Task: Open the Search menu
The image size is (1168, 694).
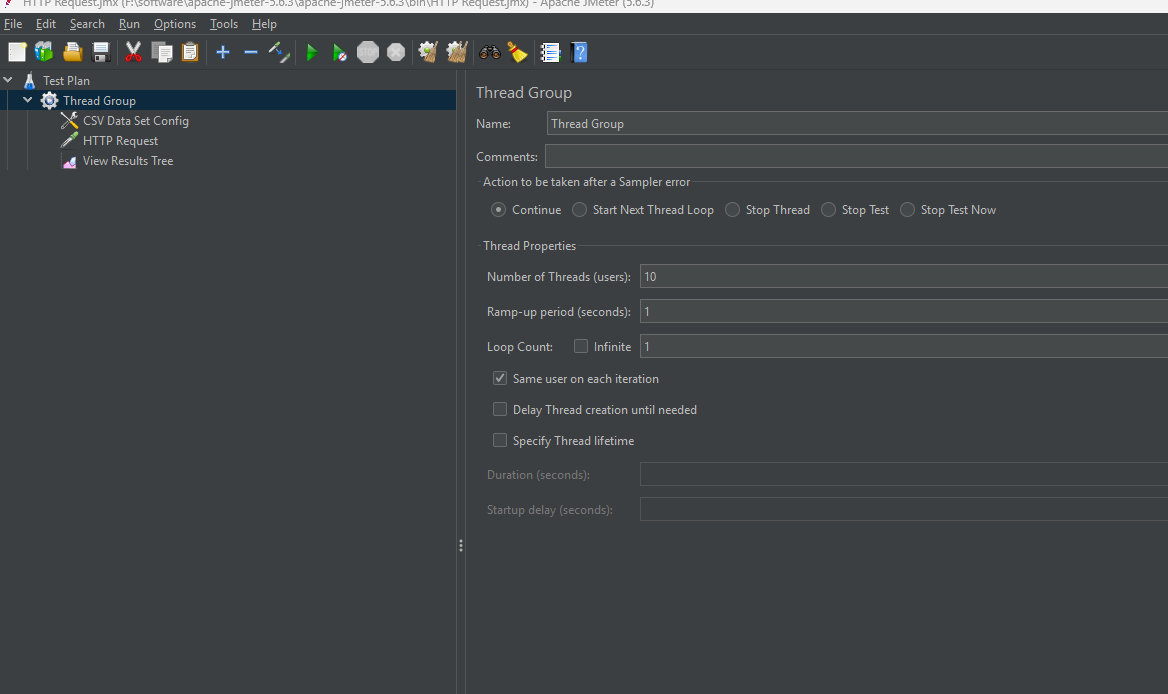Action: click(x=87, y=24)
